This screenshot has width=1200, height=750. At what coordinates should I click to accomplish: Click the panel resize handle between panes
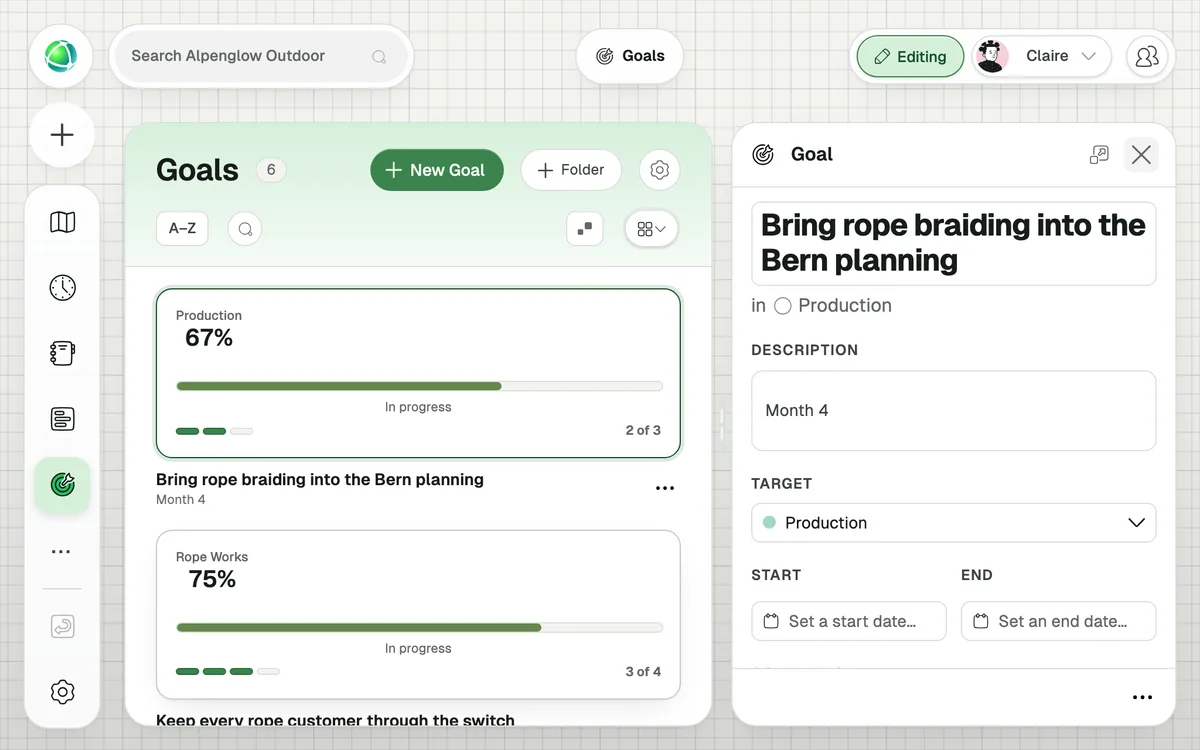coord(721,424)
